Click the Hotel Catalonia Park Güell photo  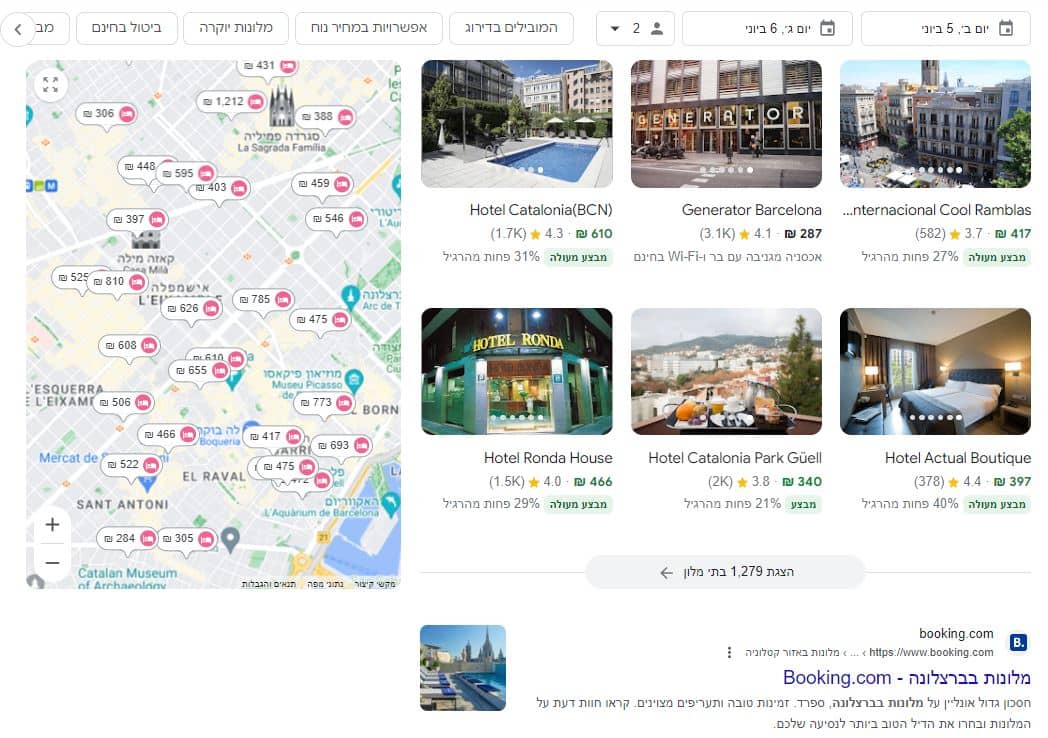coord(727,372)
